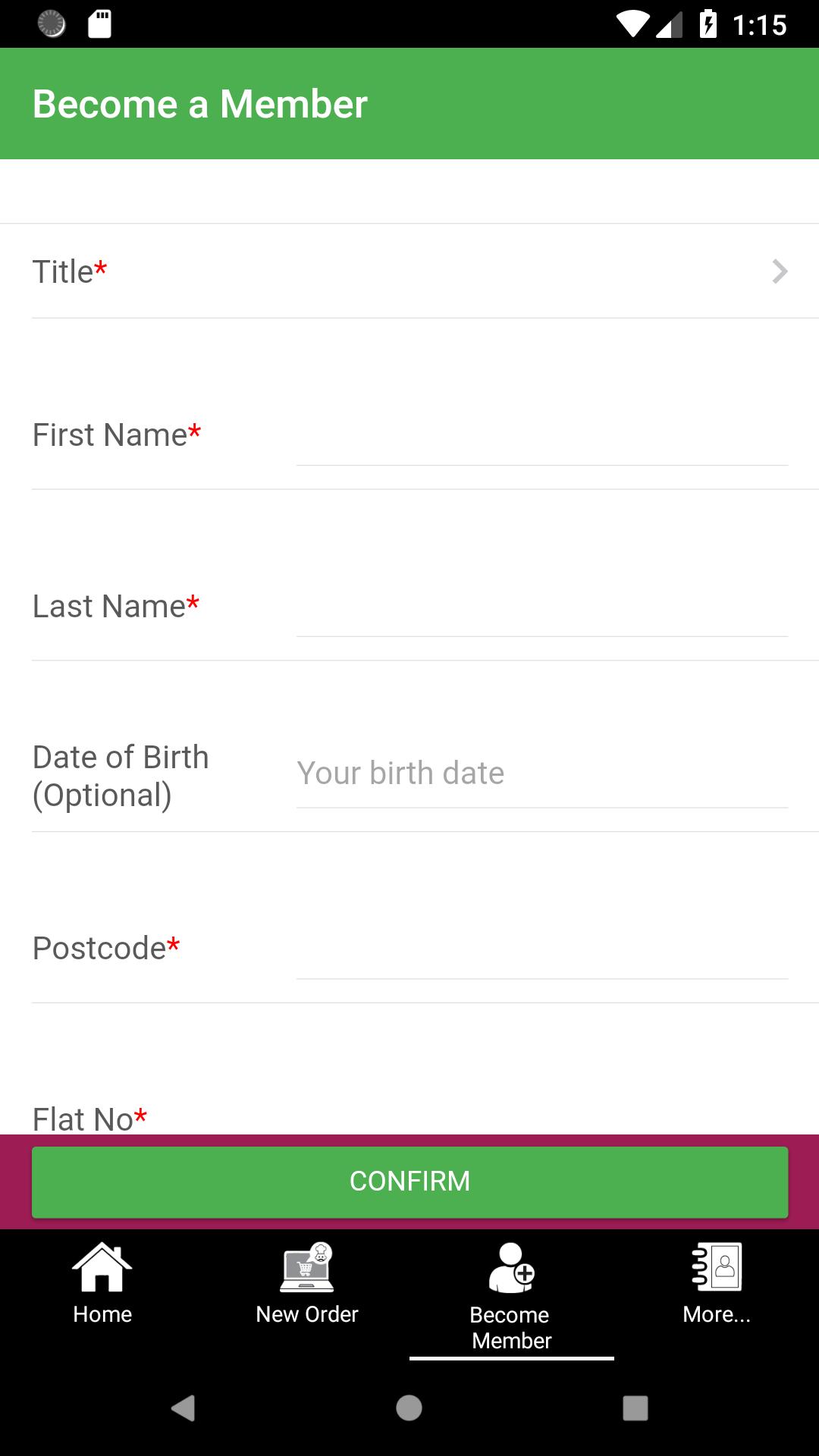Tap the battery charging status icon

(x=708, y=24)
